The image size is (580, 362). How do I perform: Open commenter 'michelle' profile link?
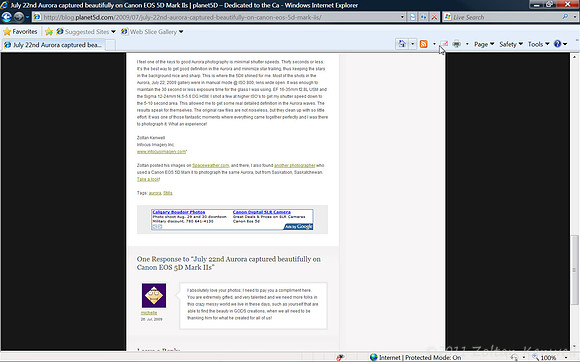[x=149, y=313]
